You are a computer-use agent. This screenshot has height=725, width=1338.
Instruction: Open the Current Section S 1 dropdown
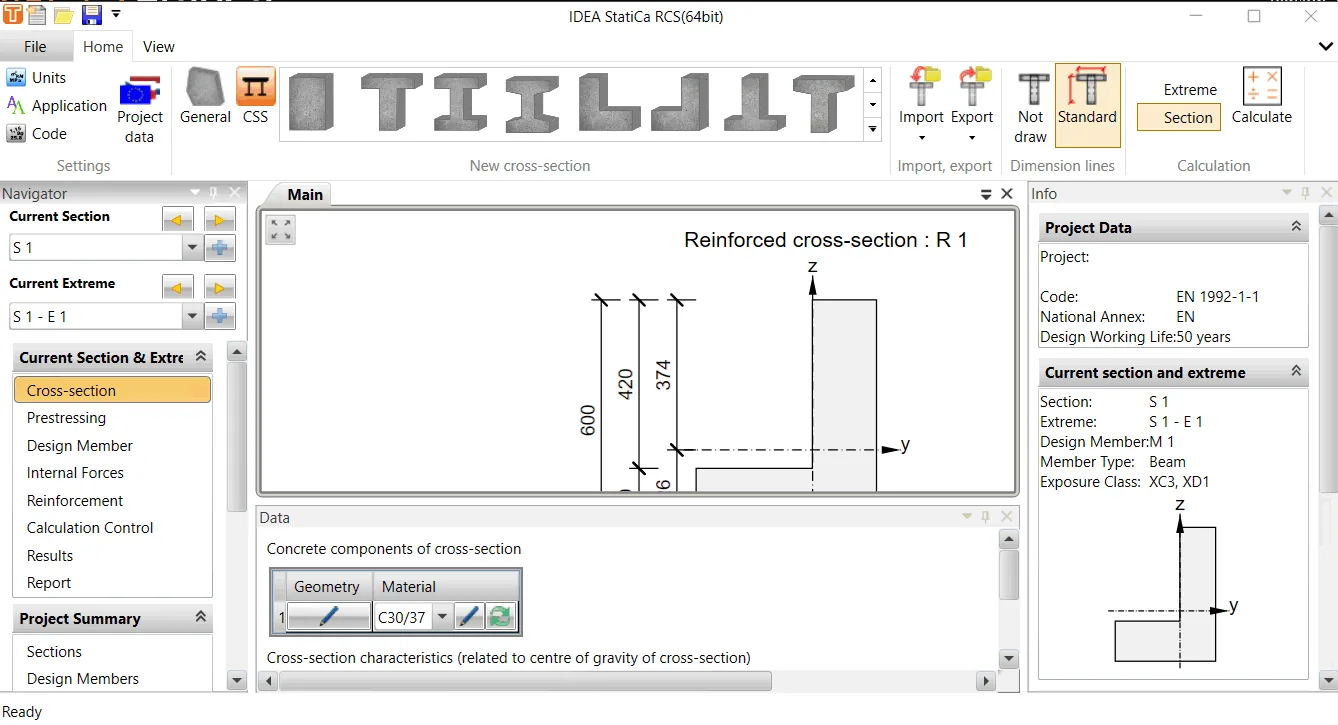coord(192,247)
